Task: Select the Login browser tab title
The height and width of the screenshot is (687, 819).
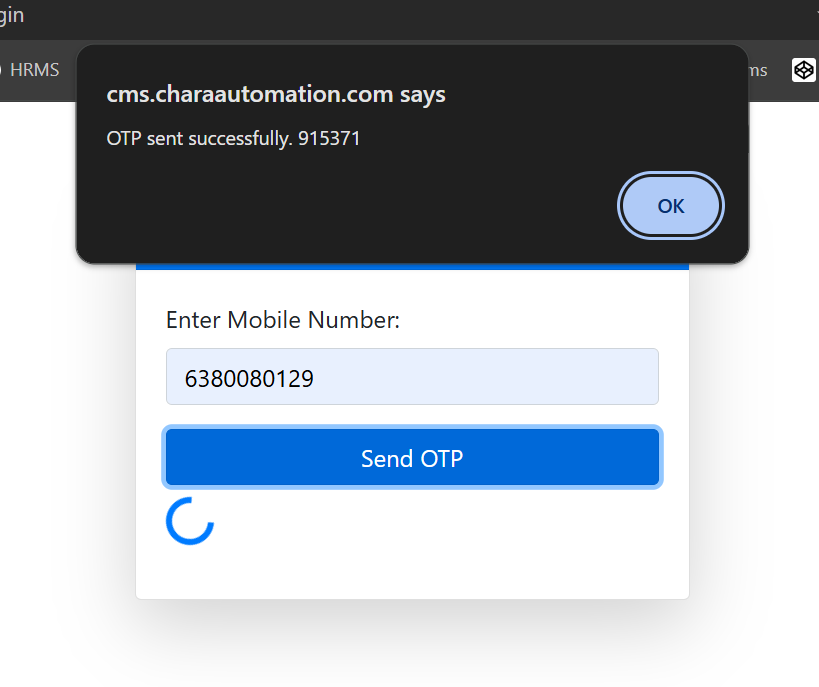Action: (x=12, y=16)
